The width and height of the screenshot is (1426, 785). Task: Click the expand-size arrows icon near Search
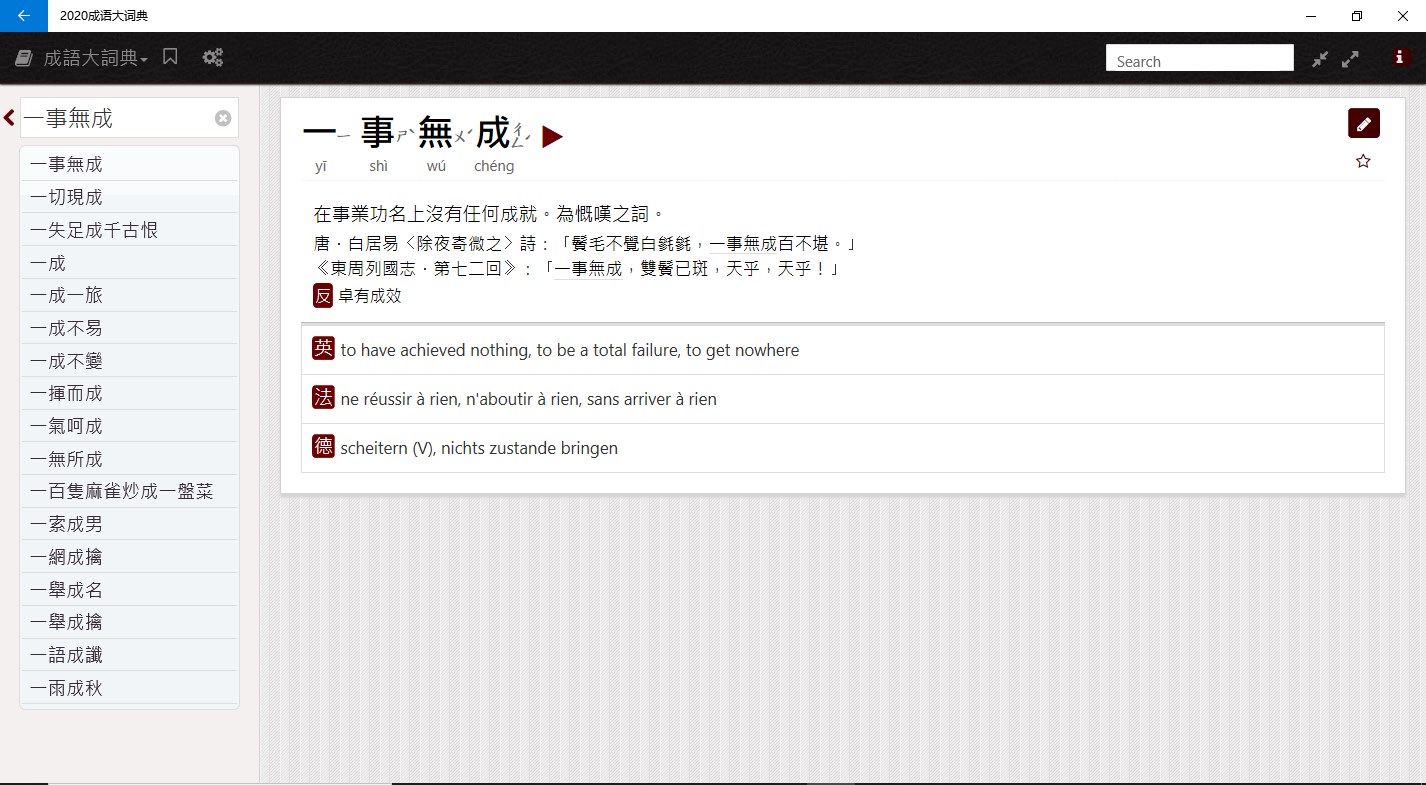(1351, 59)
